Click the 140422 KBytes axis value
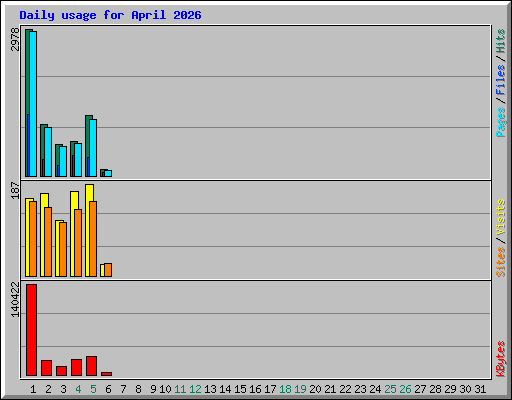This screenshot has height=400, width=512. (15, 299)
